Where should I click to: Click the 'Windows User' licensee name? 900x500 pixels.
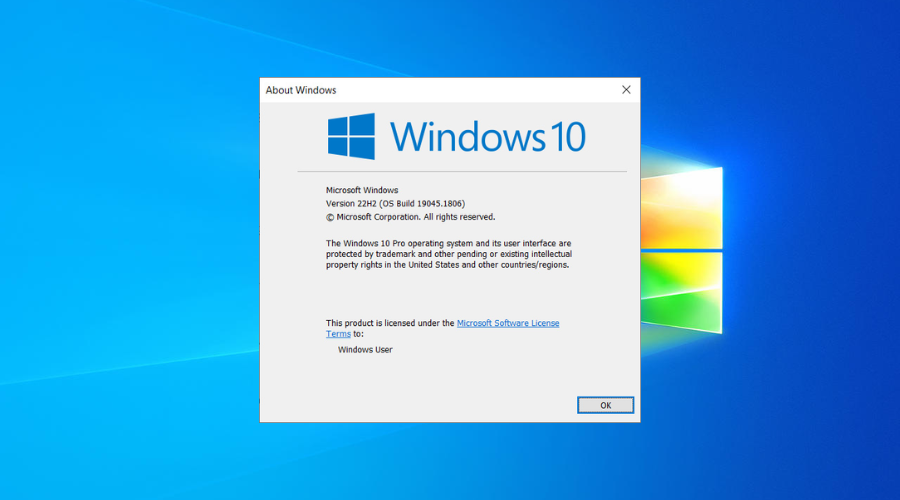(365, 350)
